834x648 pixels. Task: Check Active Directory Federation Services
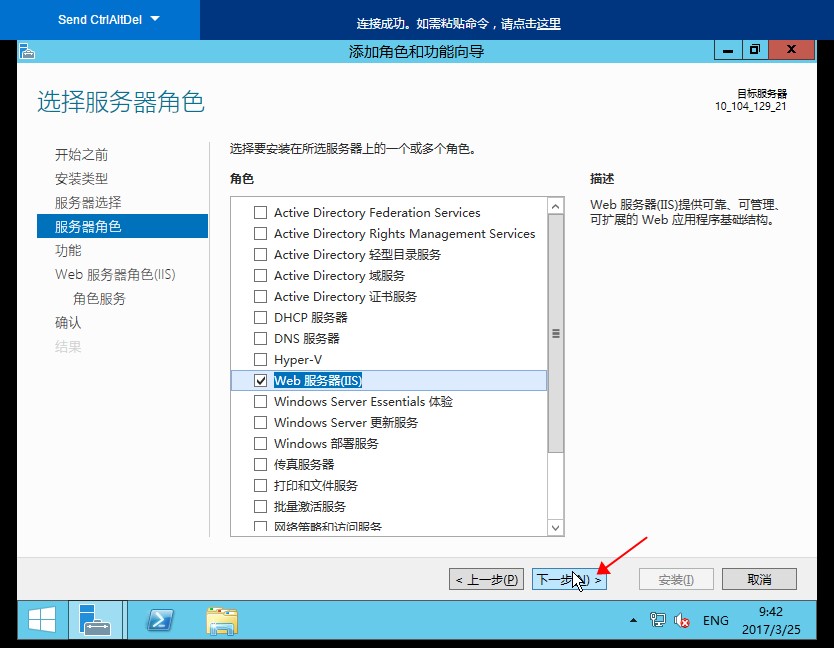pos(261,213)
